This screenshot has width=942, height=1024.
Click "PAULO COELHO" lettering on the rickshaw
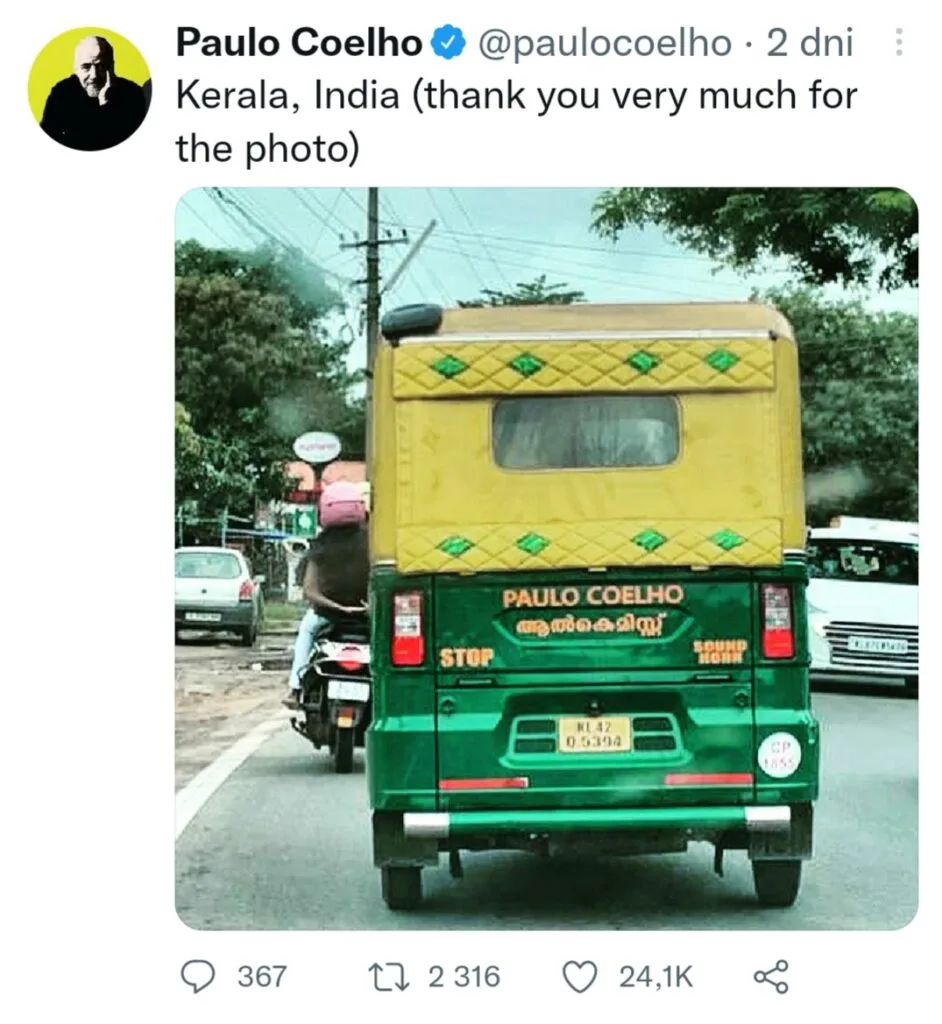[x=593, y=597]
